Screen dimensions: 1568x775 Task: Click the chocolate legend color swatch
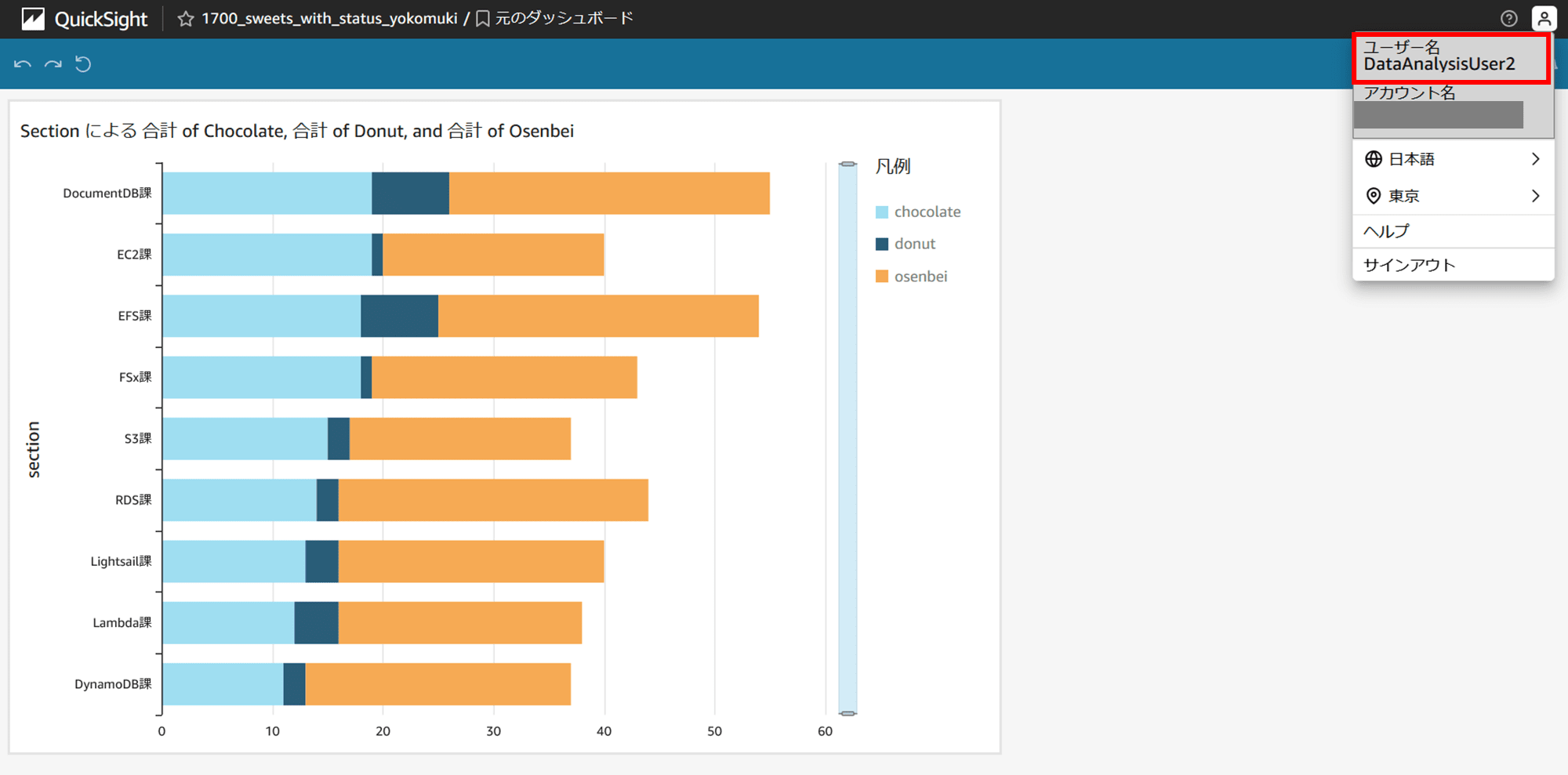pyautogui.click(x=882, y=212)
